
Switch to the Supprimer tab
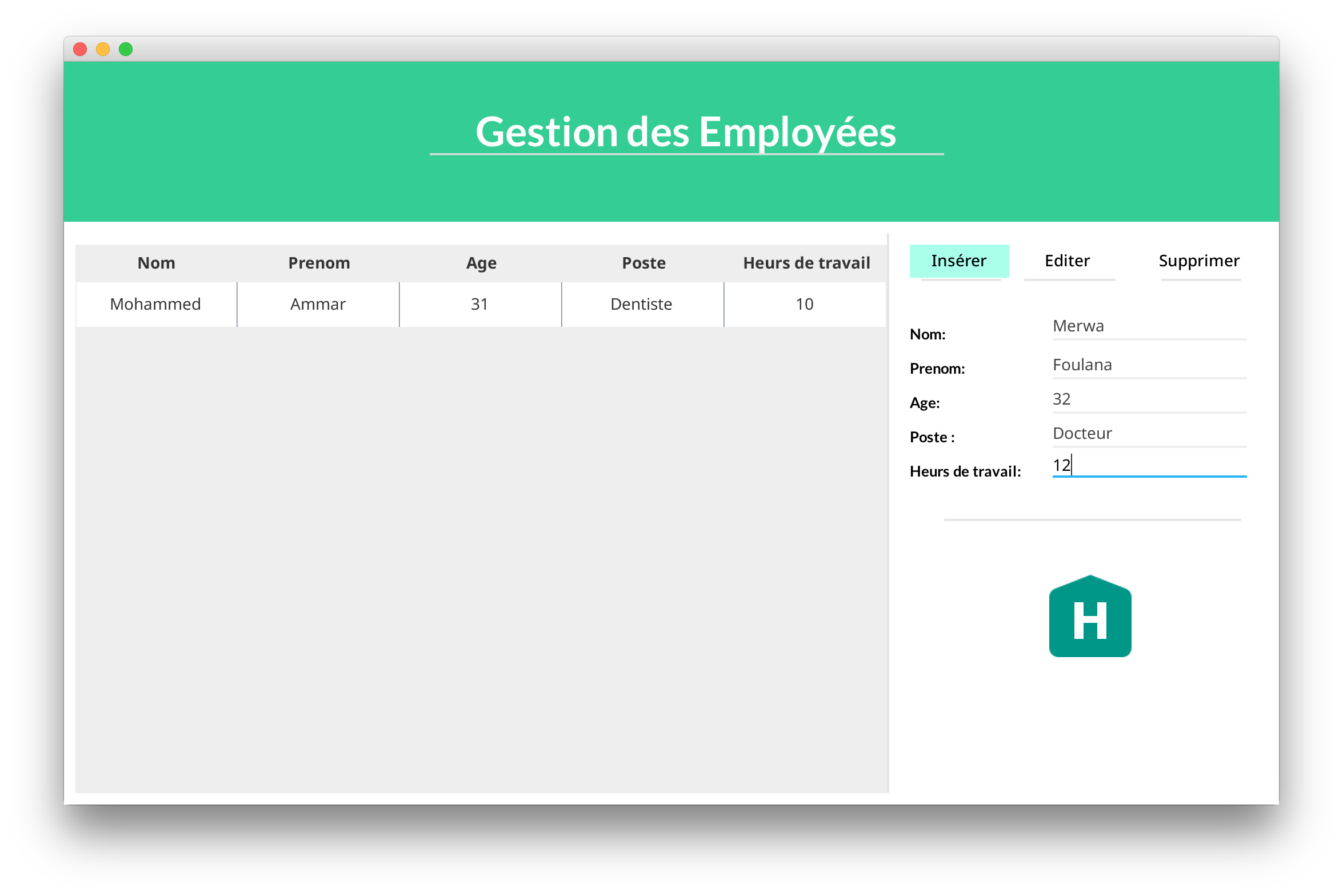(x=1199, y=261)
